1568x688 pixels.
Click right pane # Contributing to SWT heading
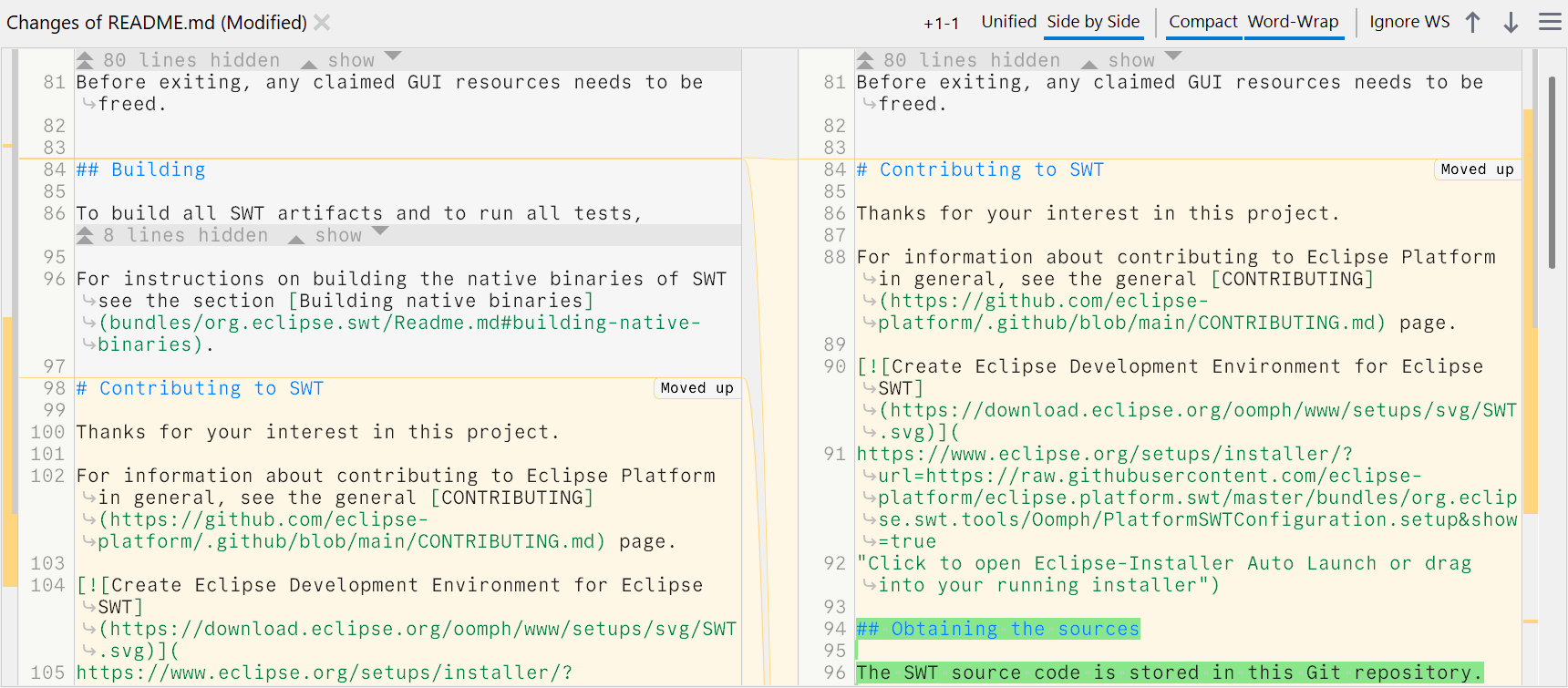(x=980, y=169)
